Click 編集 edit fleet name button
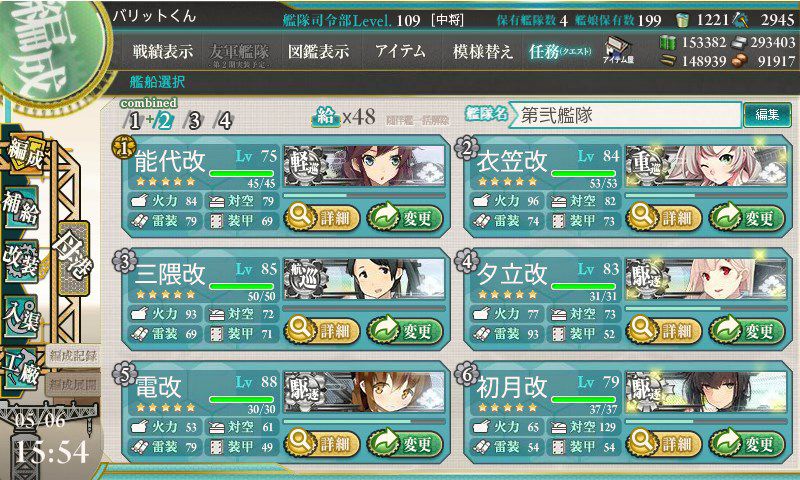The image size is (800, 480). [x=767, y=114]
